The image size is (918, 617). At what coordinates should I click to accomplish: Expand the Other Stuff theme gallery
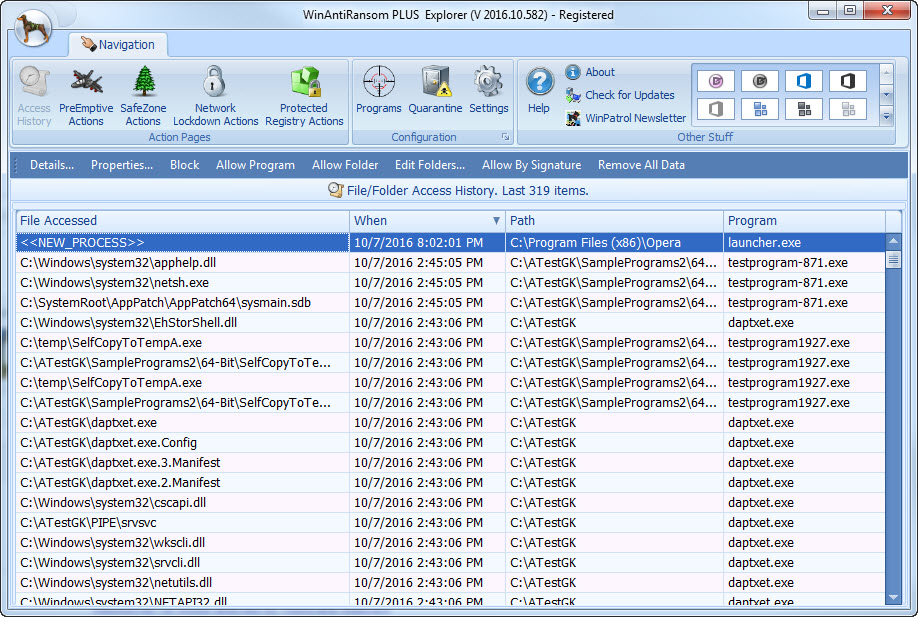(x=886, y=116)
